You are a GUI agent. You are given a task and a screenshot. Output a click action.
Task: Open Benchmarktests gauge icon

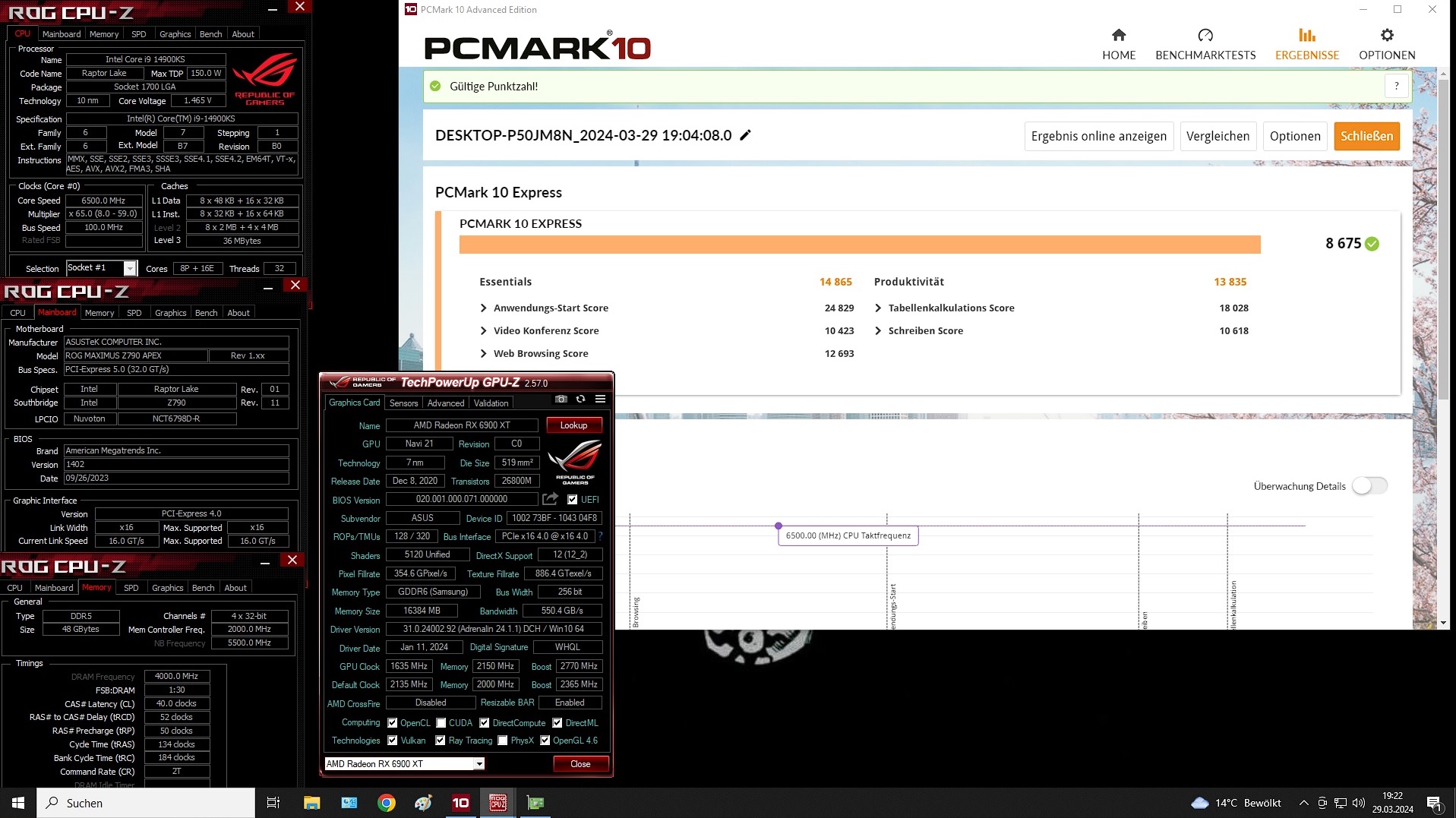coord(1205,35)
